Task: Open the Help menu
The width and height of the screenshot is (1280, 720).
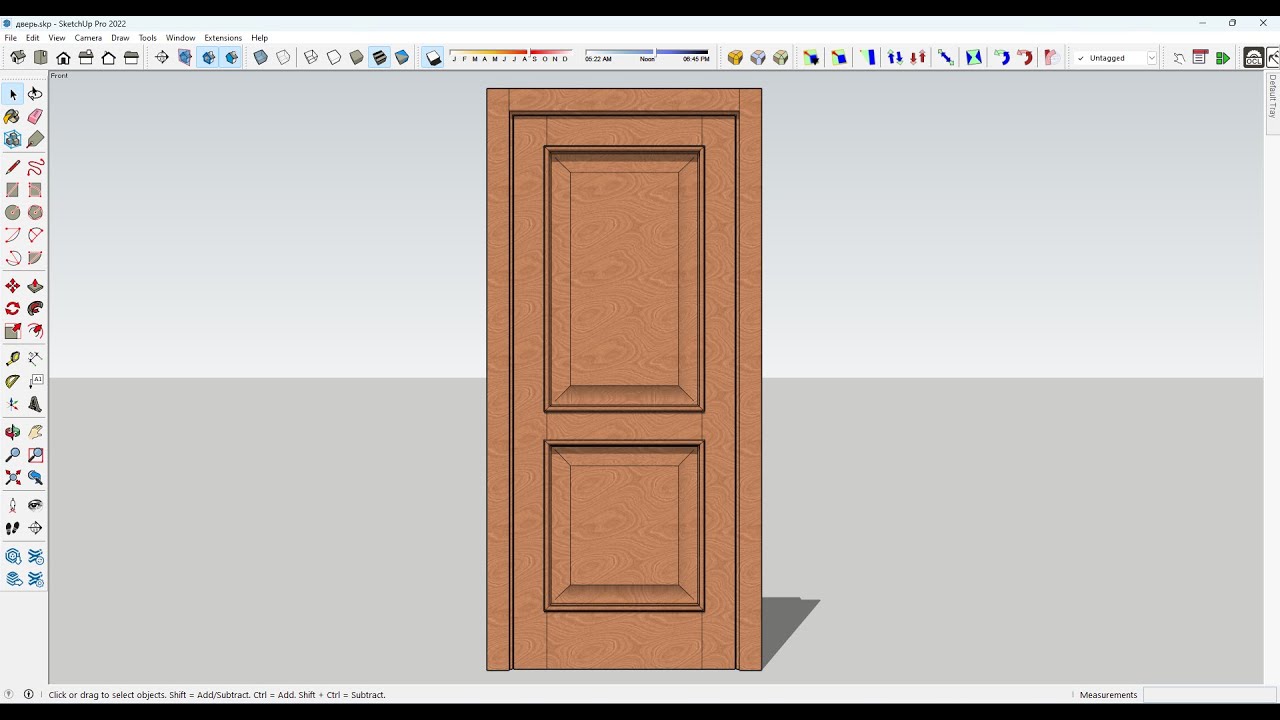Action: (259, 38)
